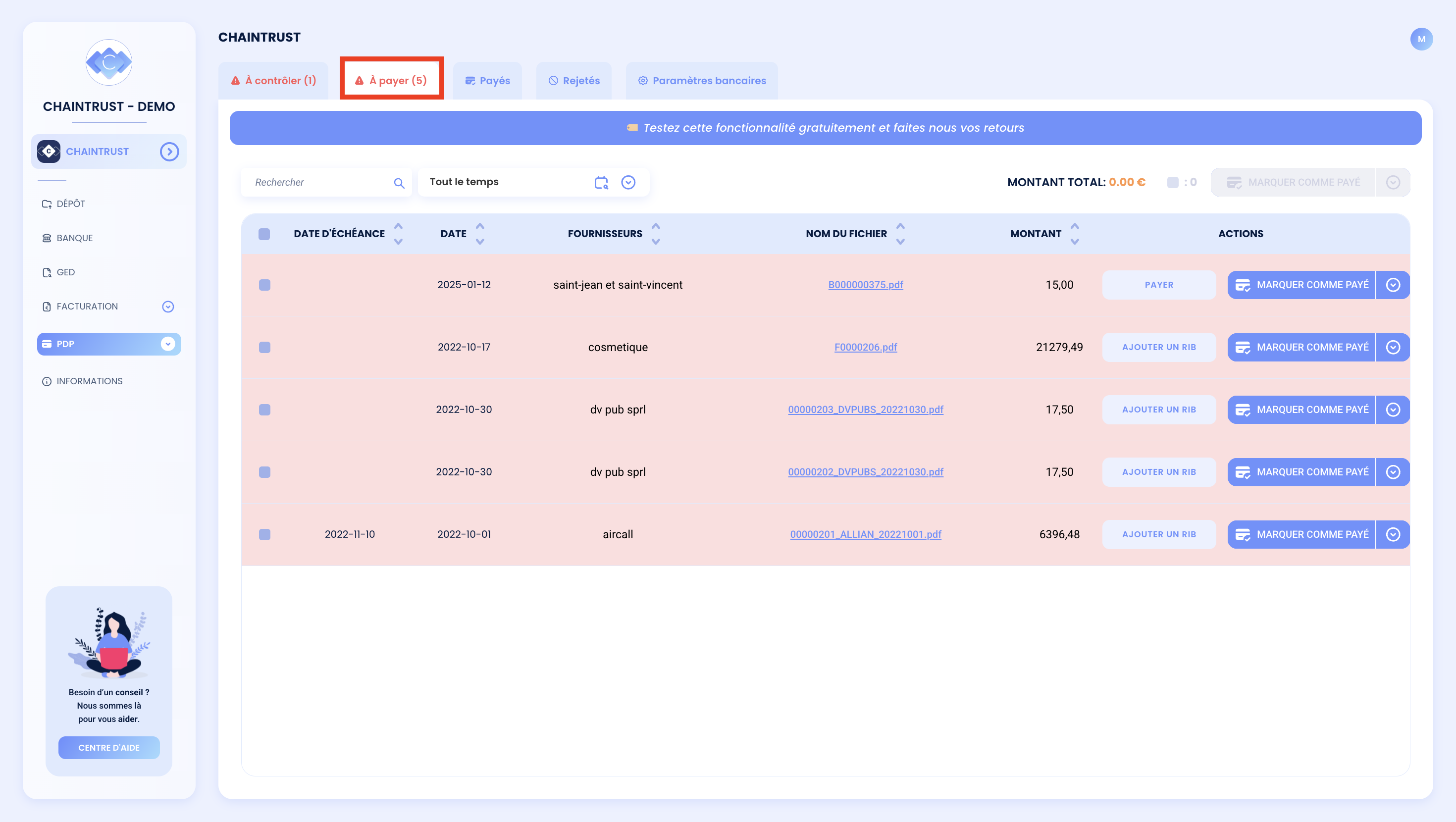The image size is (1456, 822).
Task: Open the calendar date picker icon
Action: tap(601, 182)
